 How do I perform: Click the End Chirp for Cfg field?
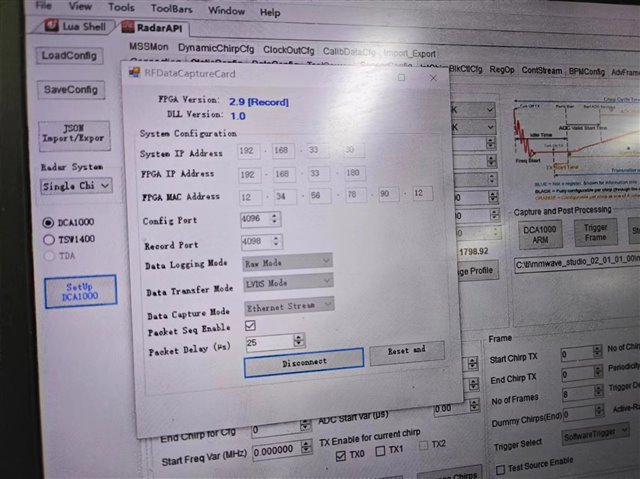(276, 430)
